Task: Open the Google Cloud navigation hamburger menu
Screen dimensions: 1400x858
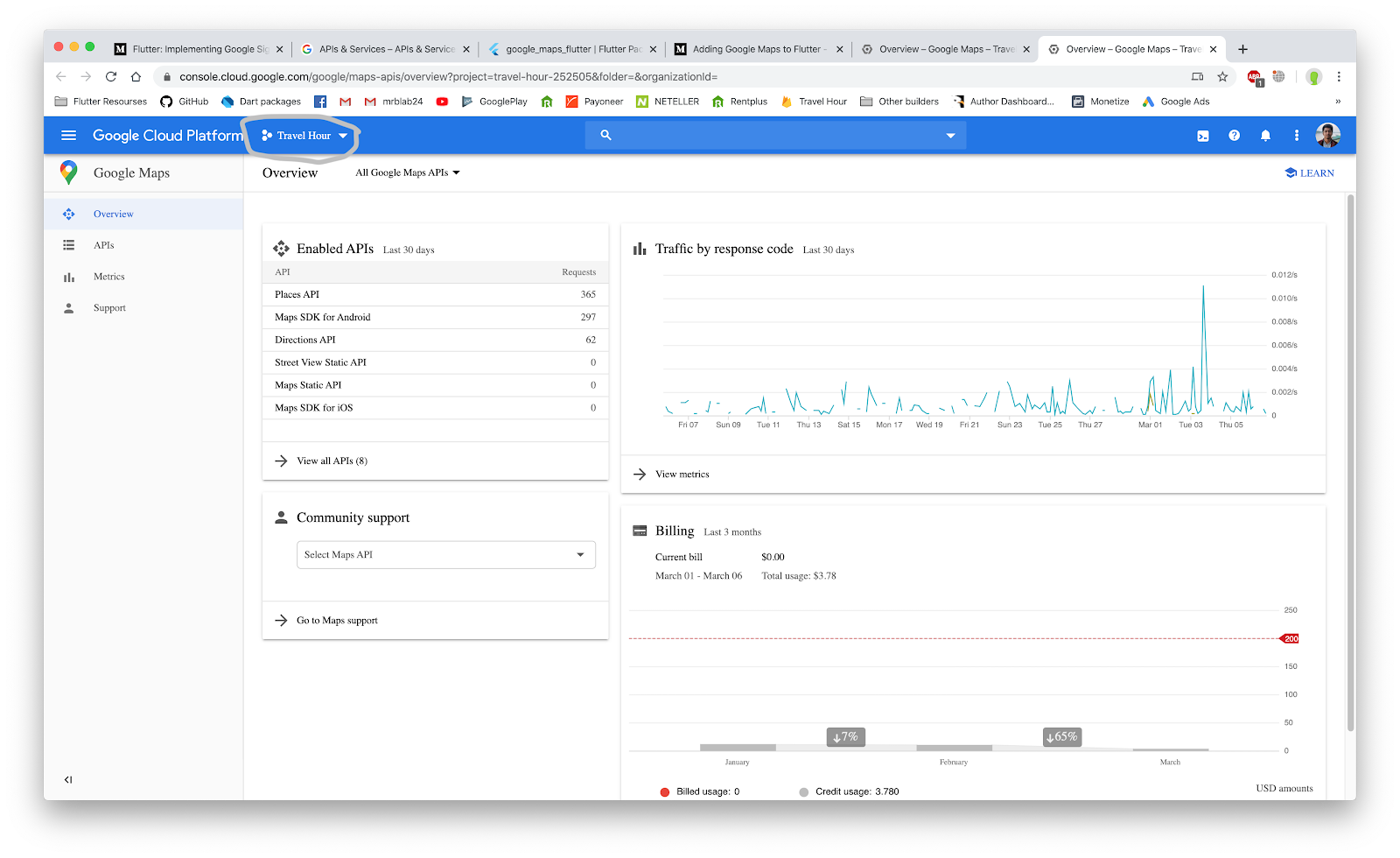Action: (x=69, y=136)
